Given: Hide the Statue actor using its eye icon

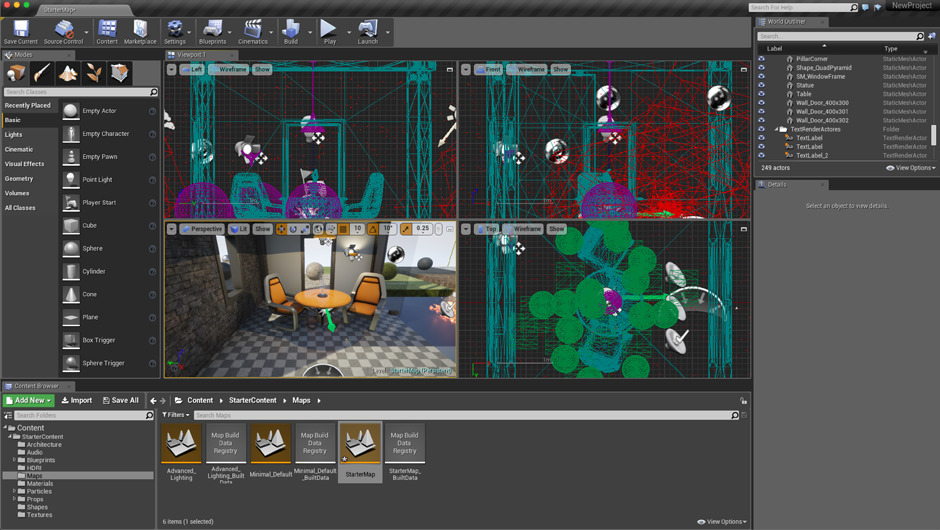Looking at the screenshot, I should tap(761, 85).
